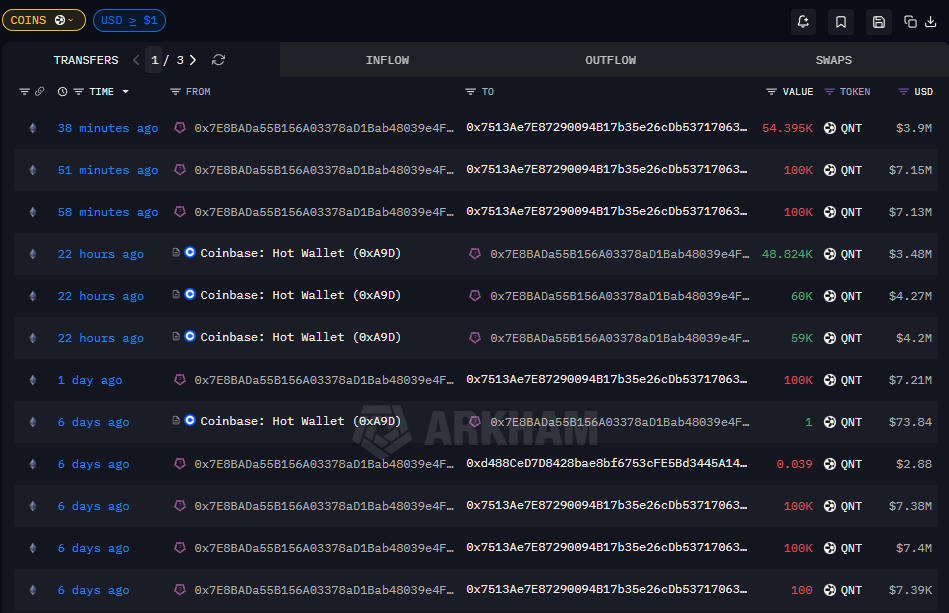949x613 pixels.
Task: Click the chain link icon in header
Action: (x=39, y=92)
